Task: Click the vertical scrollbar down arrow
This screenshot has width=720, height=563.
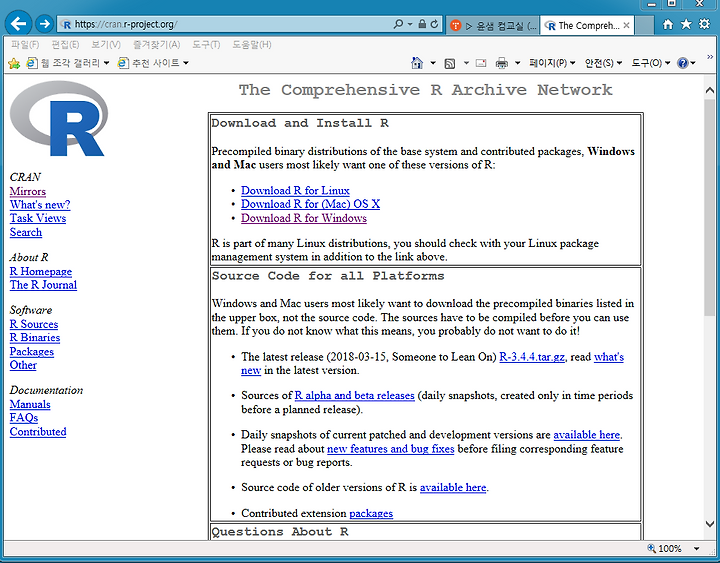Action: tap(710, 524)
